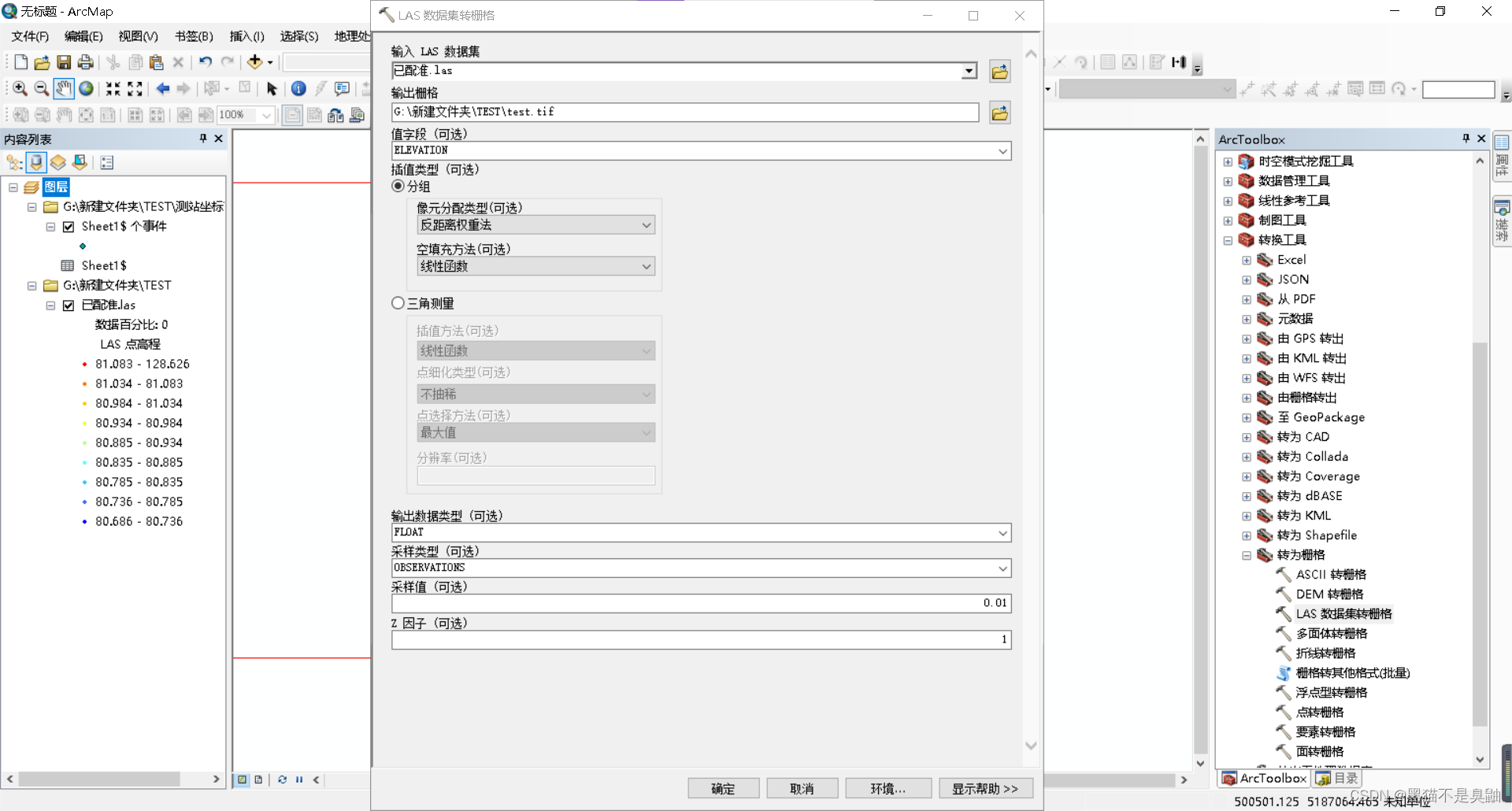Click the 显示帮助 >> button
The image size is (1512, 811).
(984, 788)
